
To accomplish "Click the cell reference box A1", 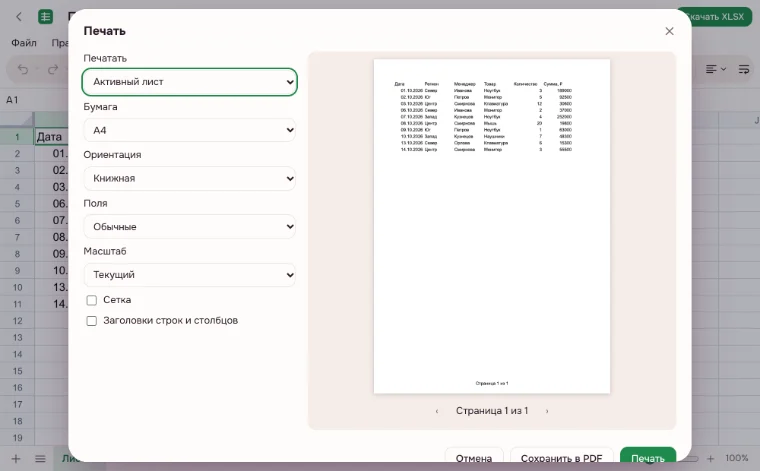I will 13,100.
